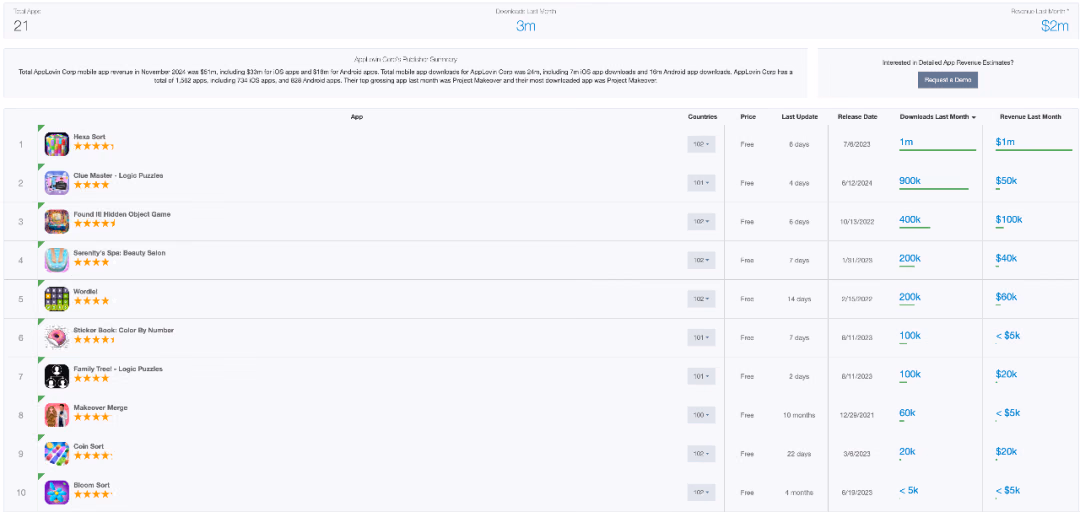The image size is (1080, 512).
Task: Open the Sticker Book app icon
Action: (56, 338)
